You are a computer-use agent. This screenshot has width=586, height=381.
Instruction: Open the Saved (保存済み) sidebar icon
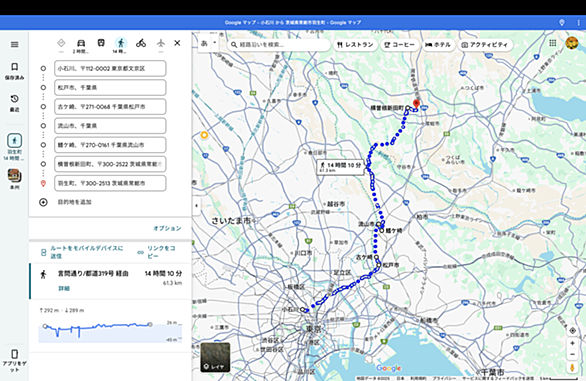click(x=15, y=71)
